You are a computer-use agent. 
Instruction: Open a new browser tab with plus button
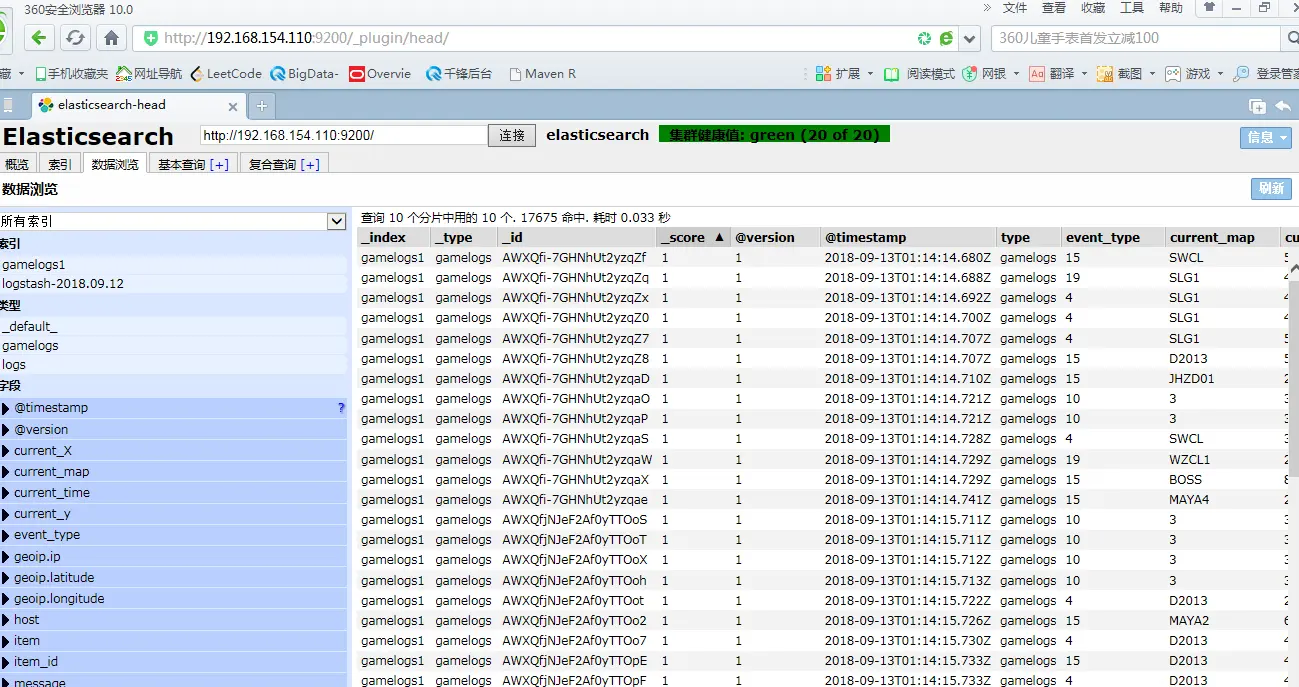coord(262,105)
